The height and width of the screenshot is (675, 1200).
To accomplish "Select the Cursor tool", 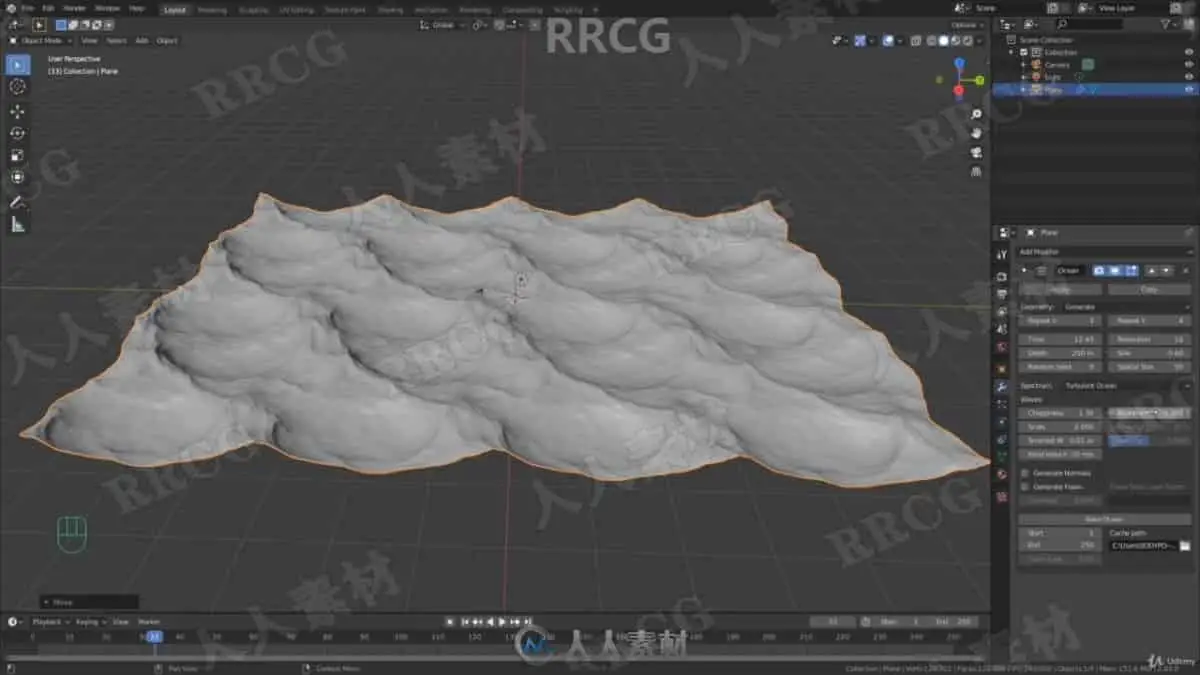I will 17,87.
